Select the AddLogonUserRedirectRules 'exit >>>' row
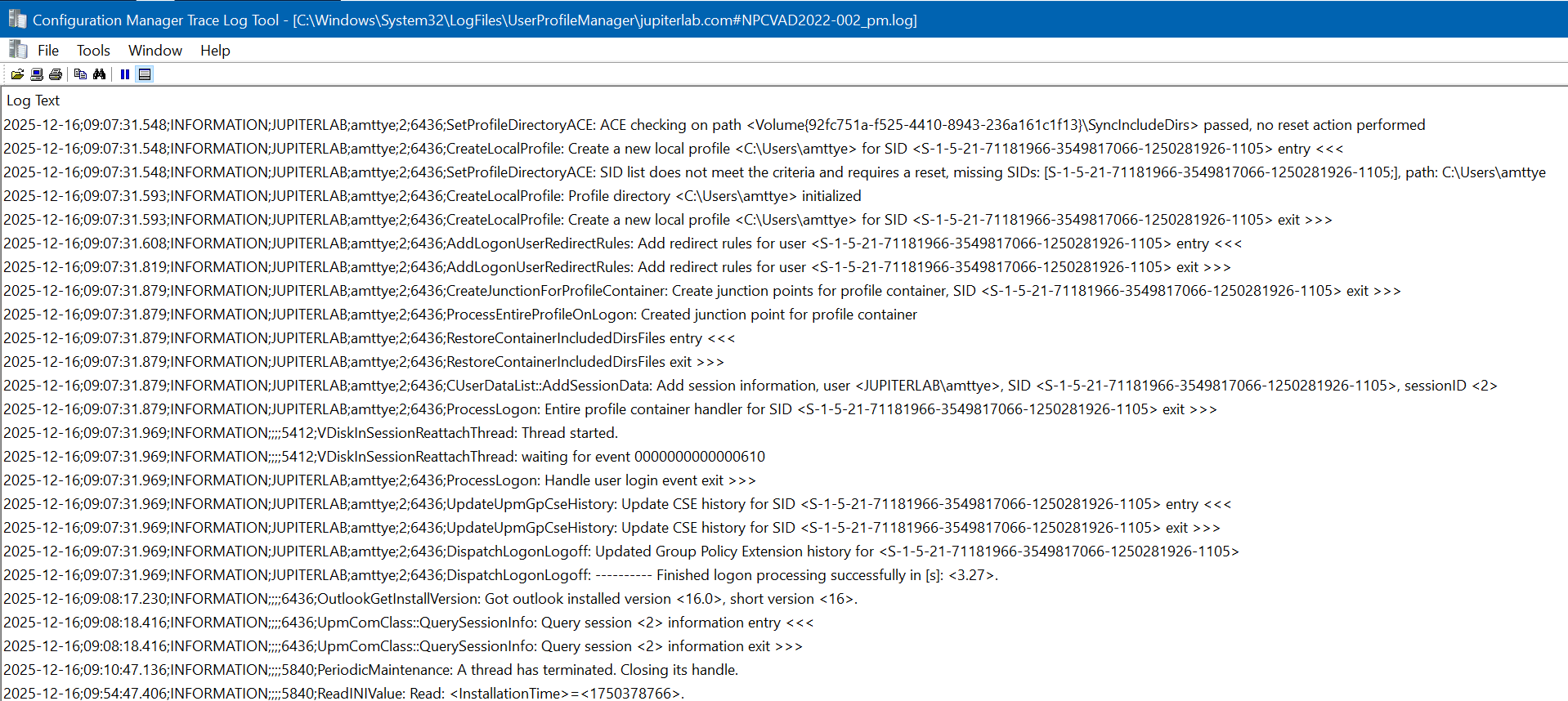Viewport: 1568px width, 701px height. 784,267
